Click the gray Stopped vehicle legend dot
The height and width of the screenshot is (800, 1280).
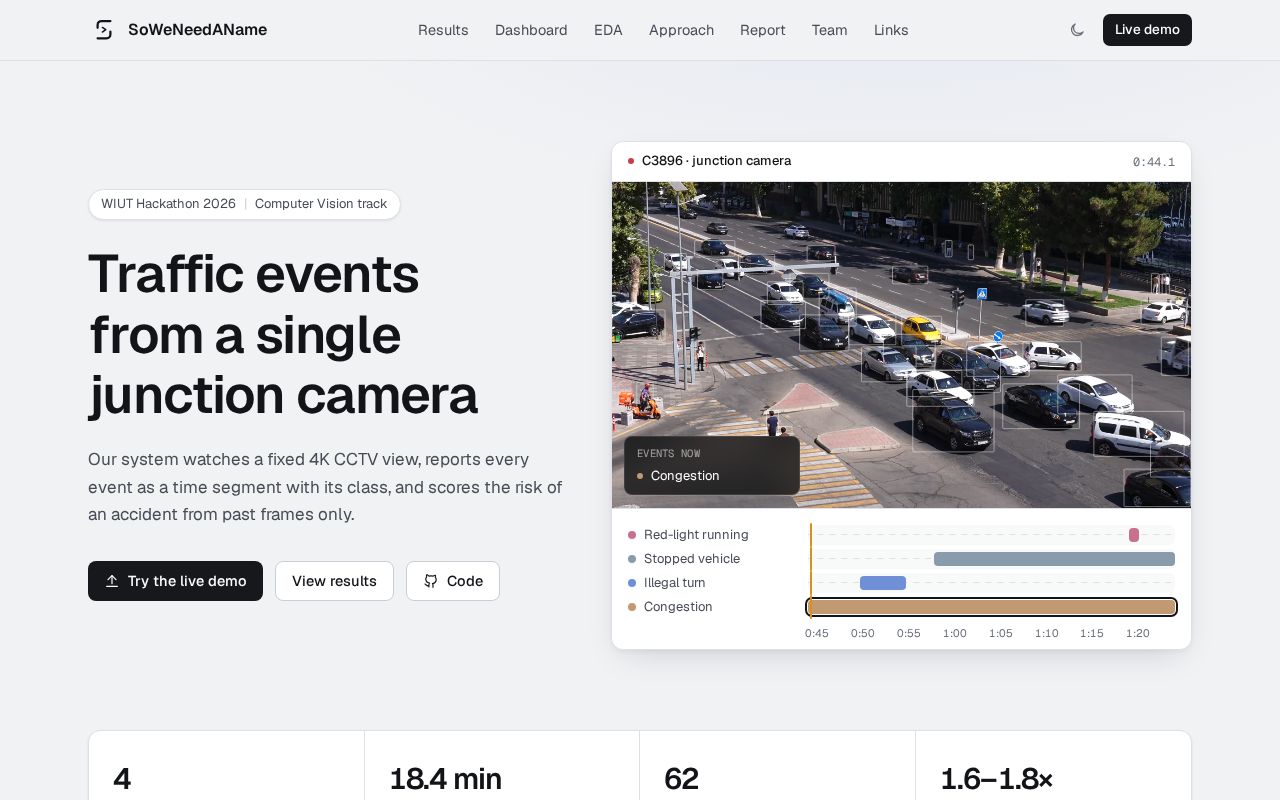632,559
